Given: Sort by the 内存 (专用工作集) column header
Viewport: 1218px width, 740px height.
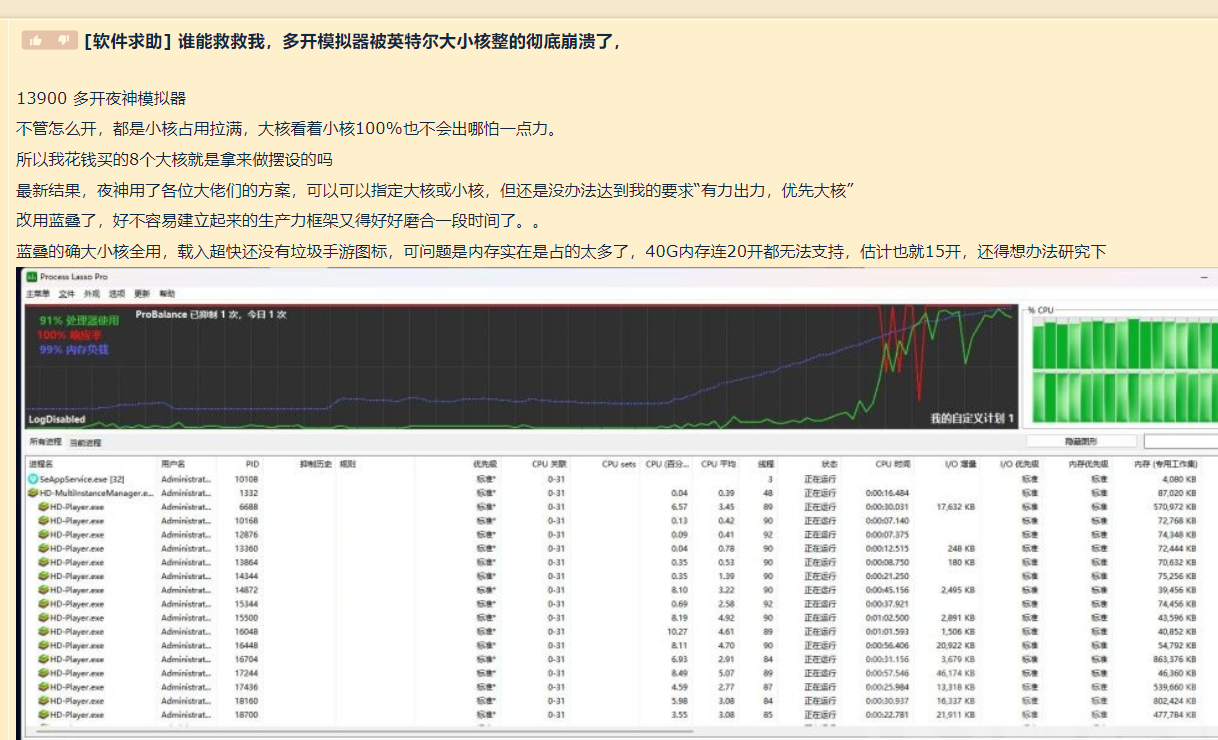Looking at the screenshot, I should (1165, 464).
